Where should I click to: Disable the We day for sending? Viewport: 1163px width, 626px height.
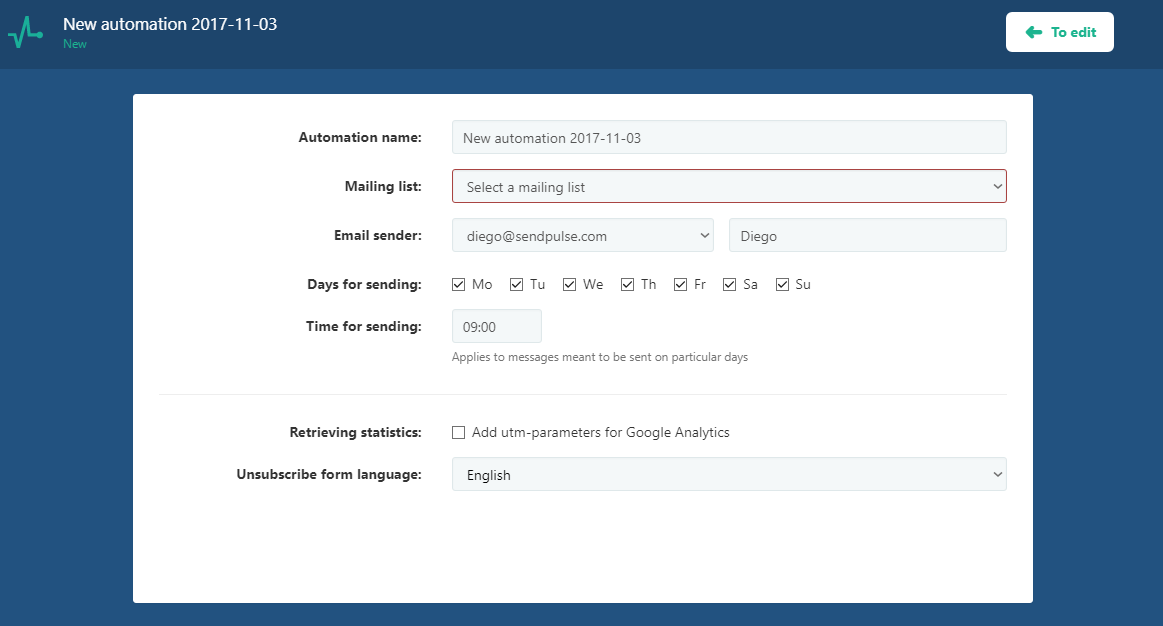(x=570, y=284)
